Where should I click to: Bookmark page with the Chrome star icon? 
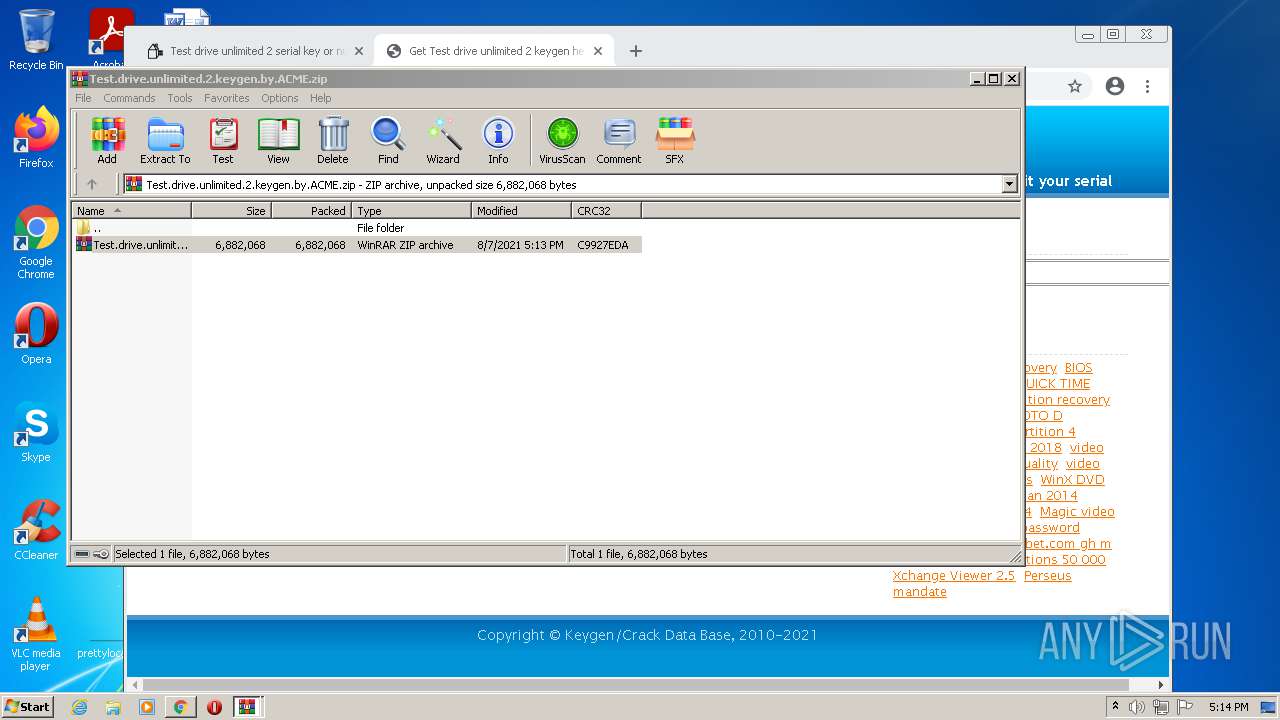pyautogui.click(x=1075, y=86)
